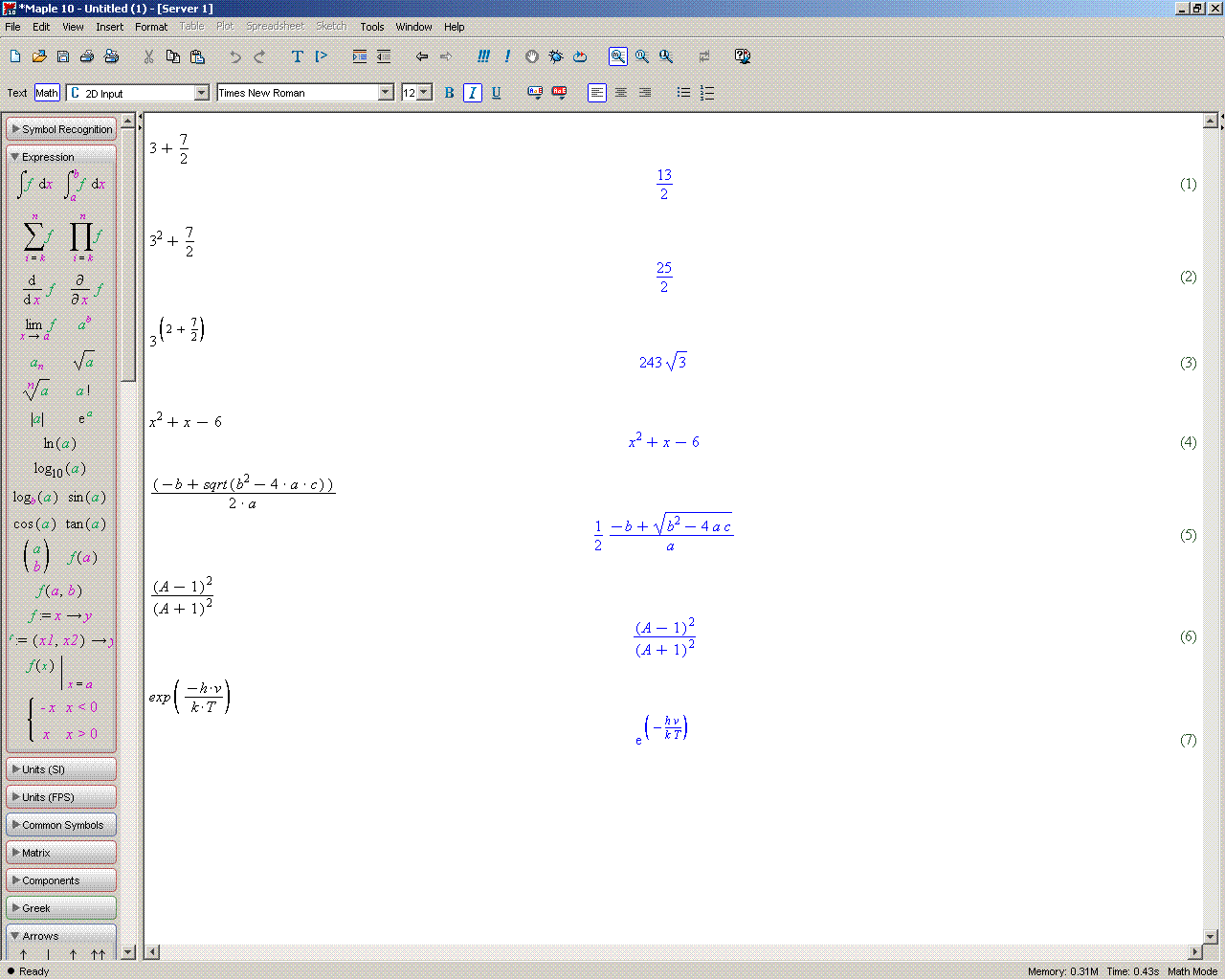Insert the square root template from palette

pyautogui.click(x=83, y=362)
